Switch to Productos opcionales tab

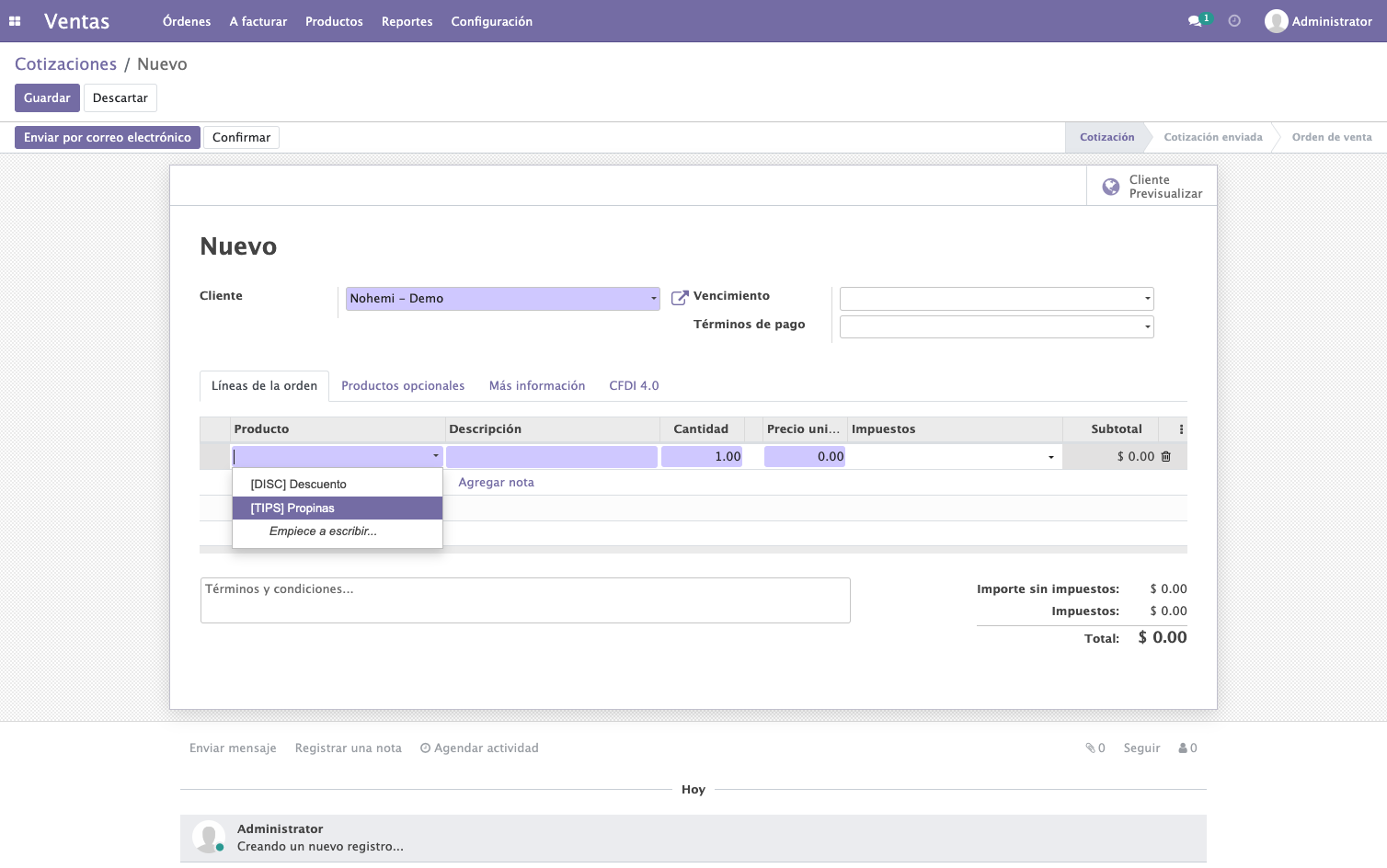click(x=403, y=386)
